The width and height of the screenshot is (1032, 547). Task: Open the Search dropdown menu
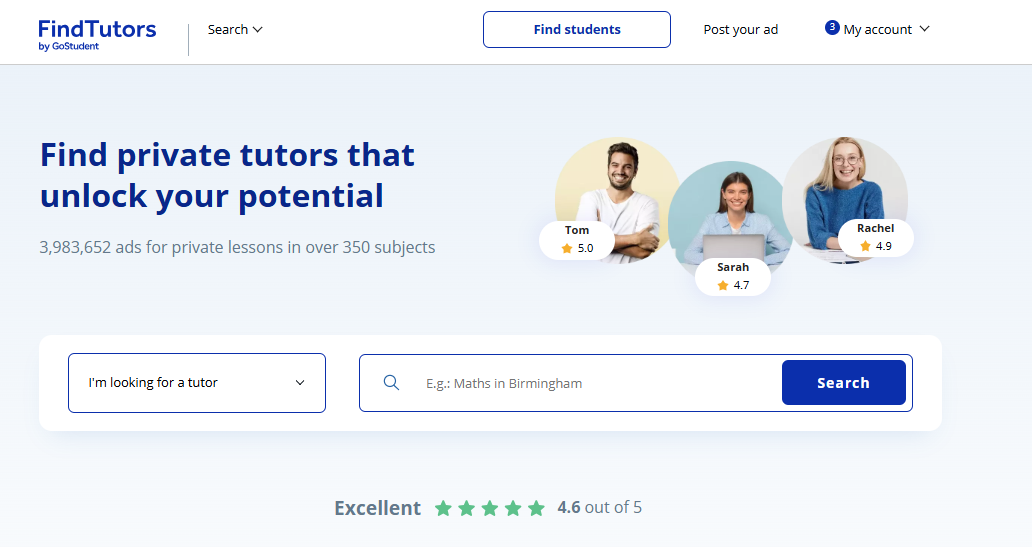(x=235, y=29)
